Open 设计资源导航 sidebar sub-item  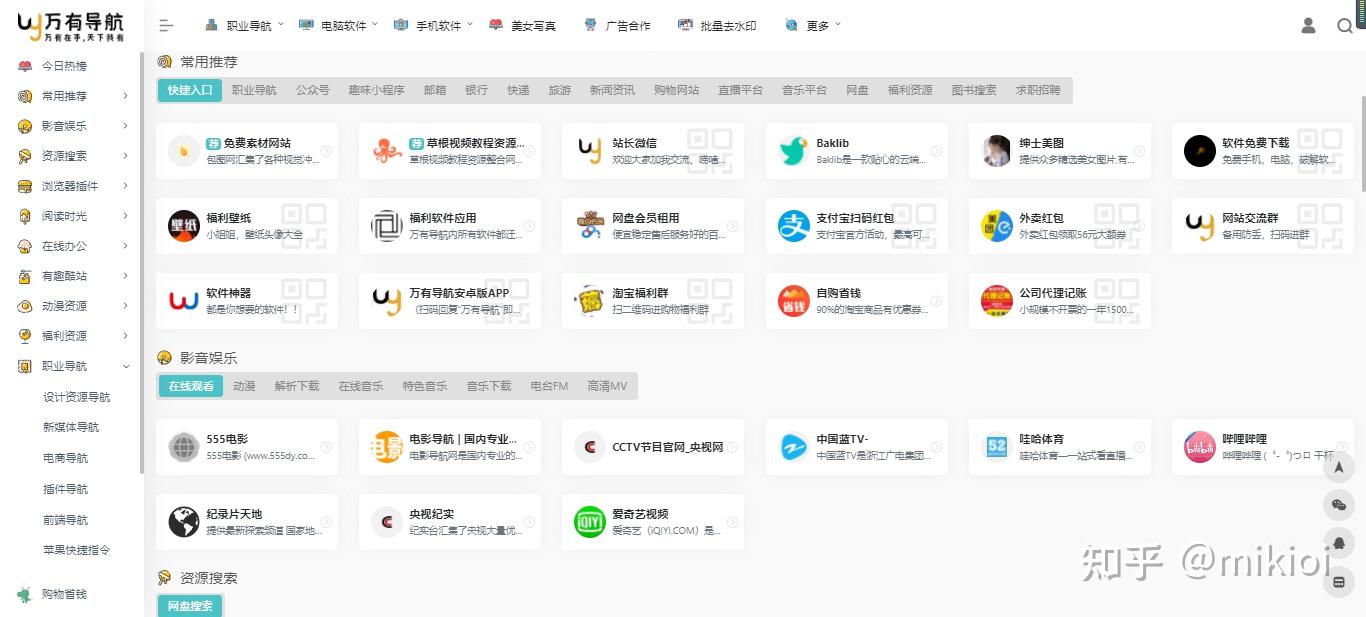pos(77,397)
